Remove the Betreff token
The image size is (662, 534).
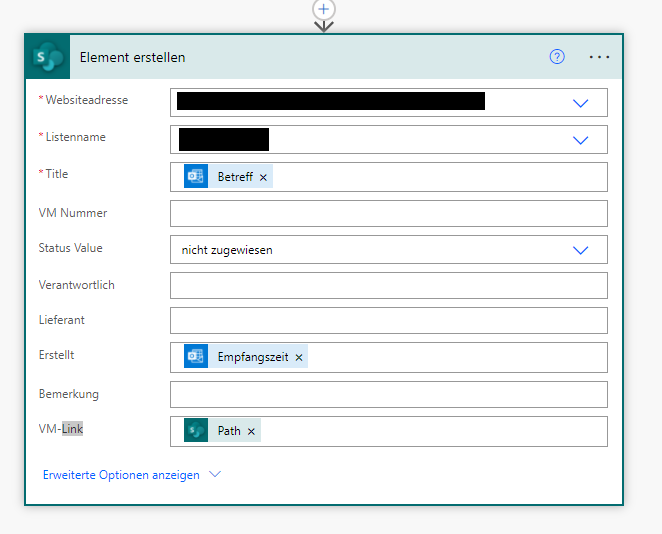263,177
